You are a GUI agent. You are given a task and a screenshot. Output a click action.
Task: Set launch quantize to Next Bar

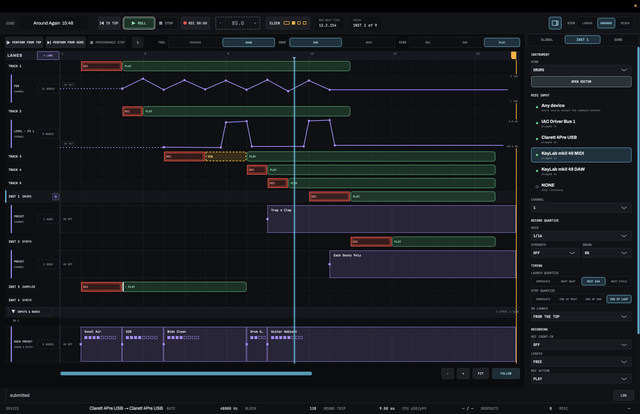click(593, 281)
